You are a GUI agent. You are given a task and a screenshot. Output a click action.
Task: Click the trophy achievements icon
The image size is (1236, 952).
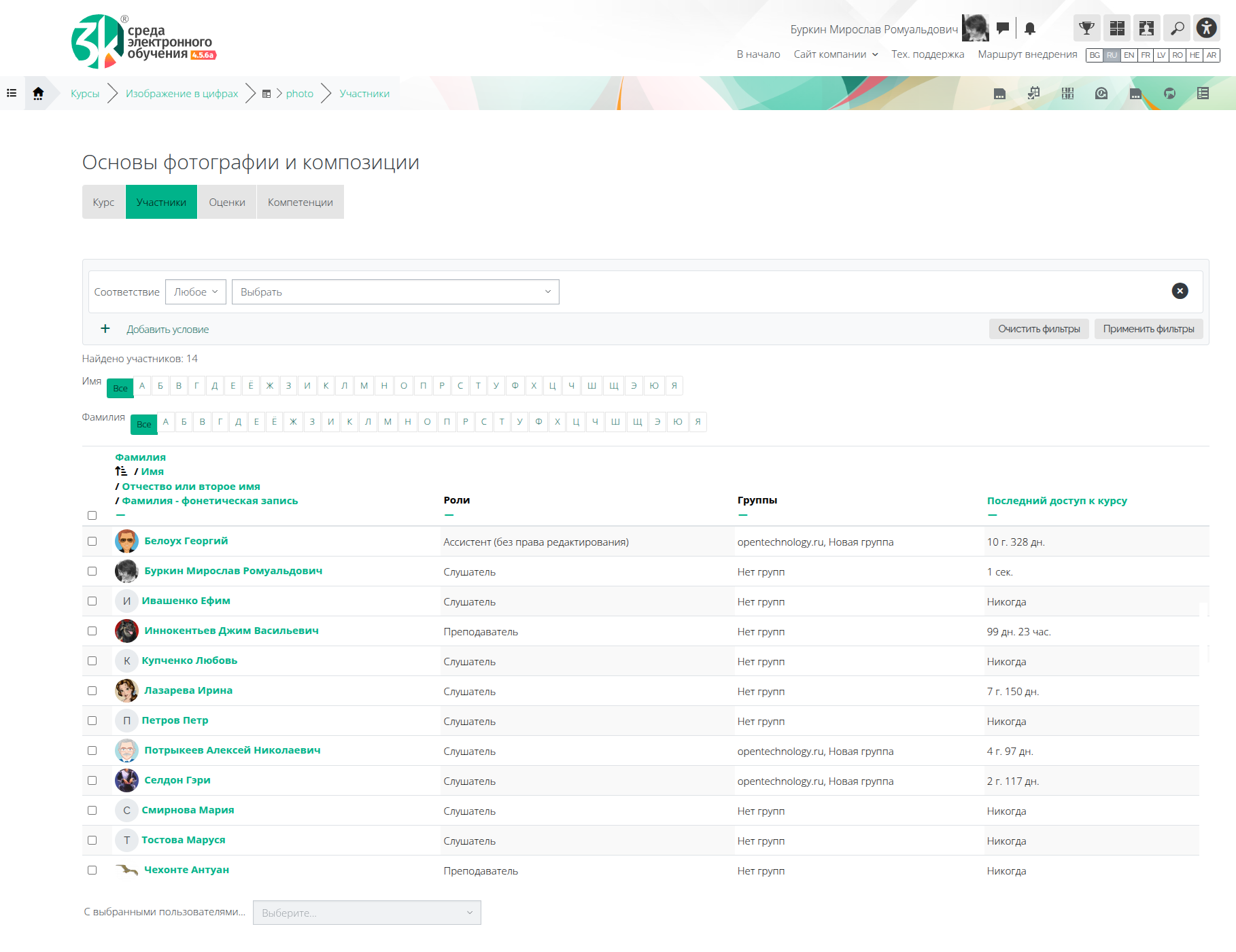click(1086, 29)
